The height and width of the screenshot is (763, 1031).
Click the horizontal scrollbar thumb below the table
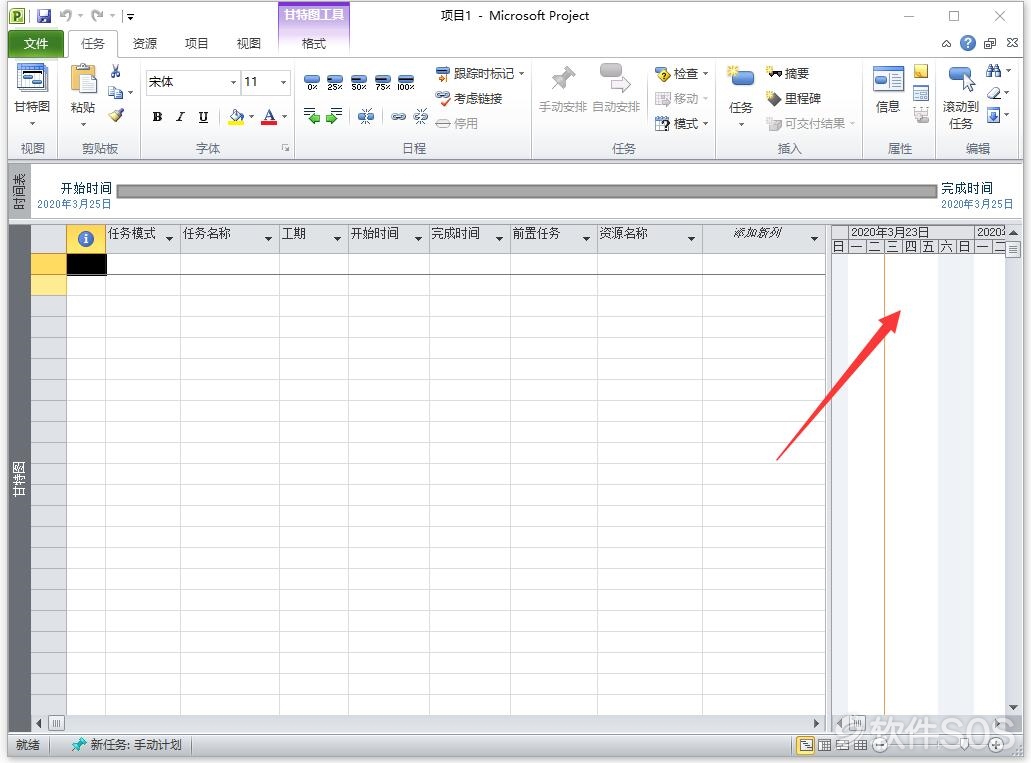click(57, 724)
